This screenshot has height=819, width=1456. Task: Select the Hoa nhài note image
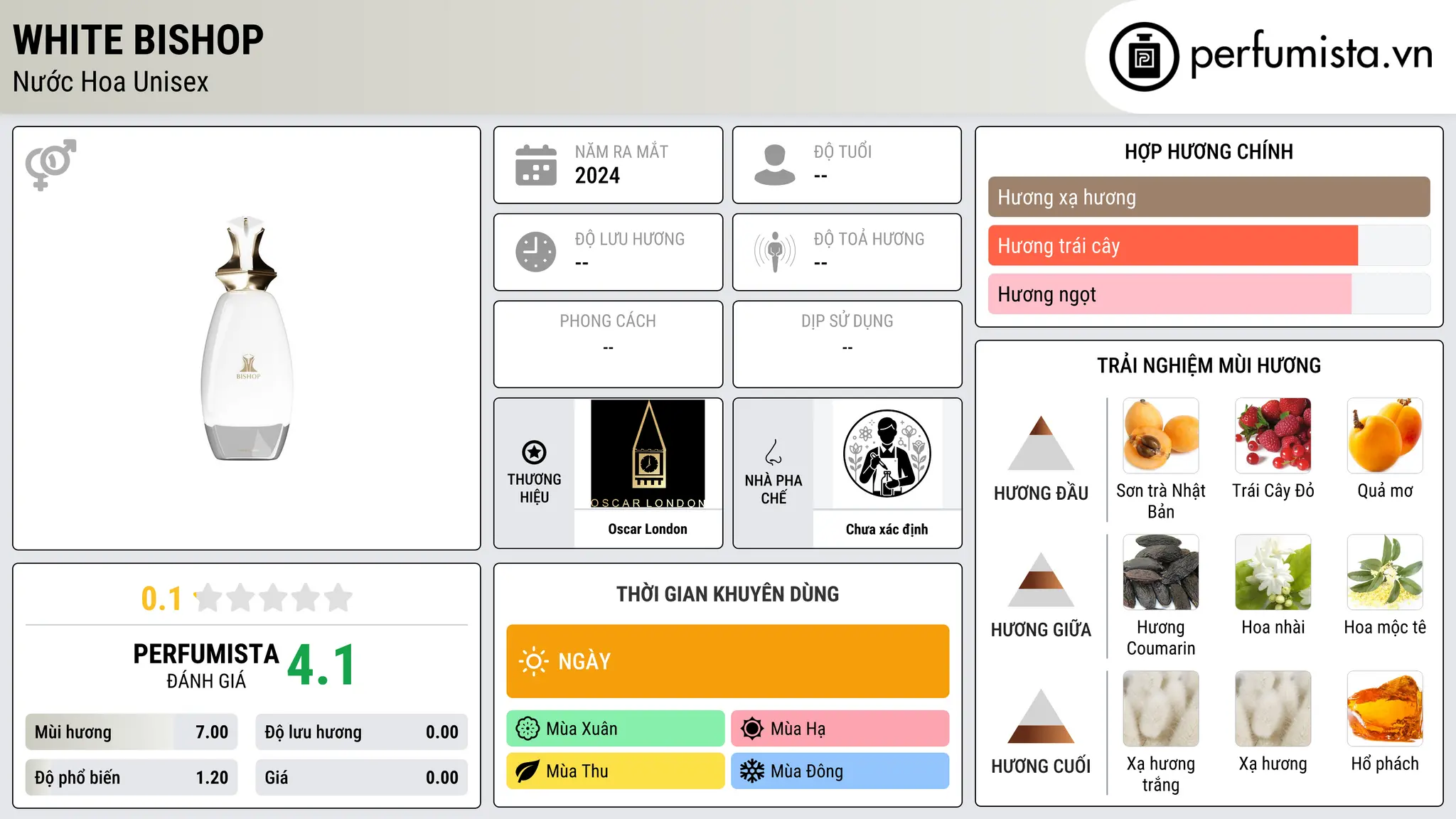click(x=1273, y=572)
